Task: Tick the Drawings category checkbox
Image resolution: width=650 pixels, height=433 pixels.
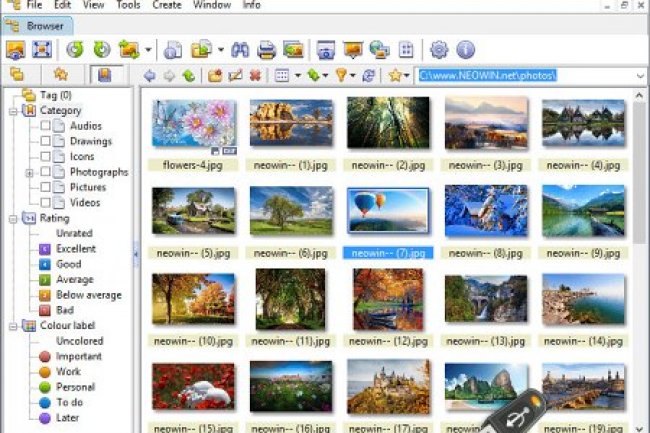Action: point(45,141)
